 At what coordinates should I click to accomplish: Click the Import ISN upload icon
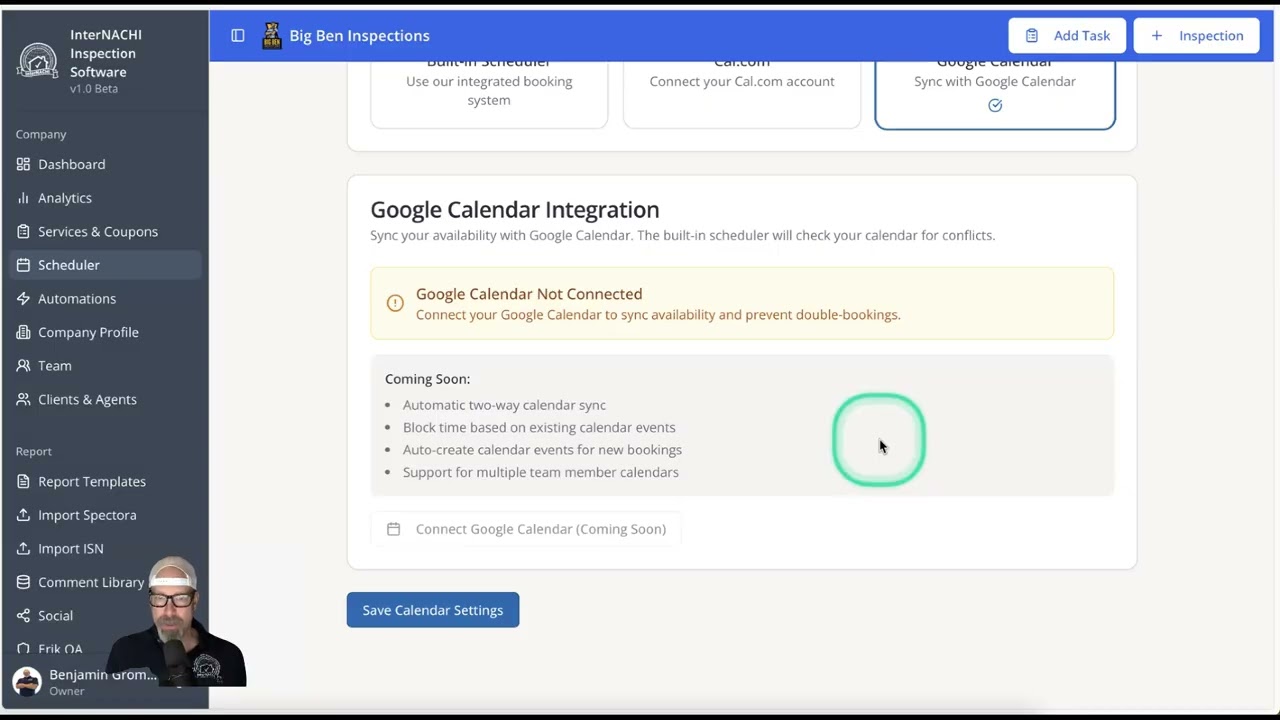point(23,548)
